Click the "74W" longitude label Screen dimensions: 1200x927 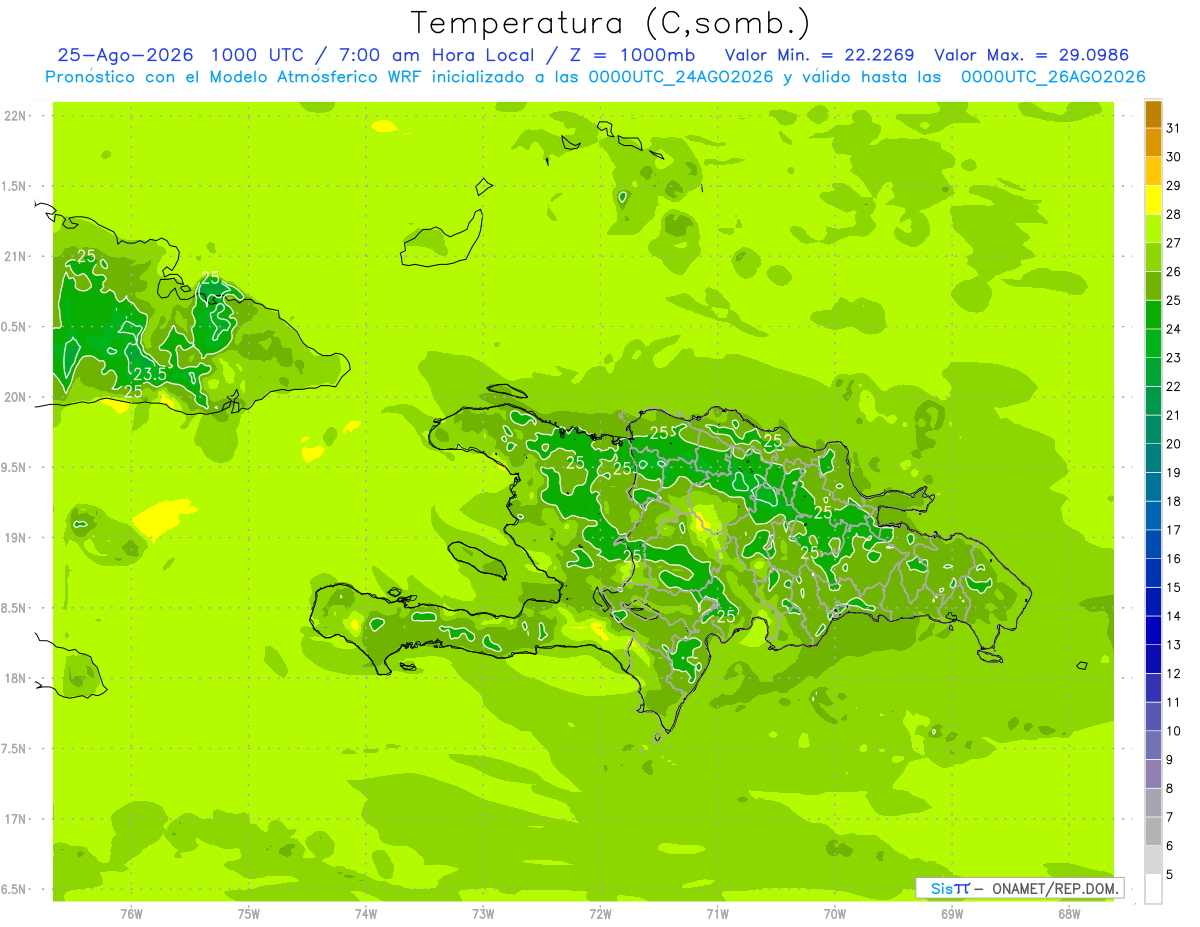(365, 913)
